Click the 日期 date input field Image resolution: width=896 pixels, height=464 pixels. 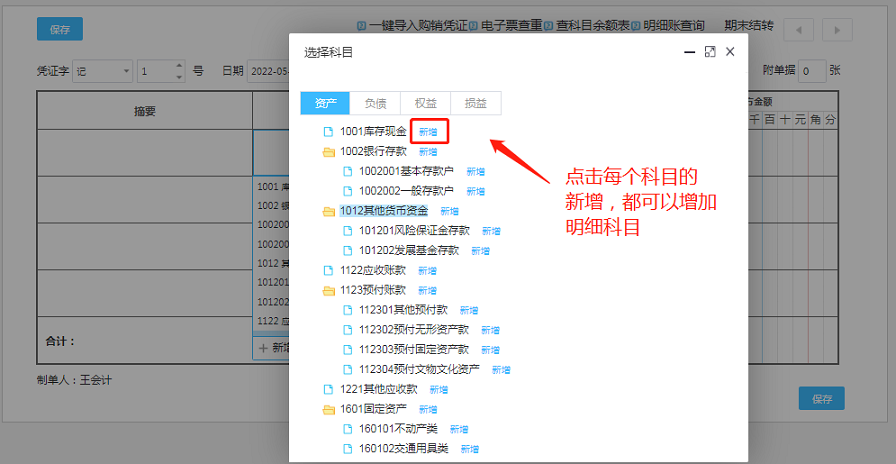tap(269, 71)
